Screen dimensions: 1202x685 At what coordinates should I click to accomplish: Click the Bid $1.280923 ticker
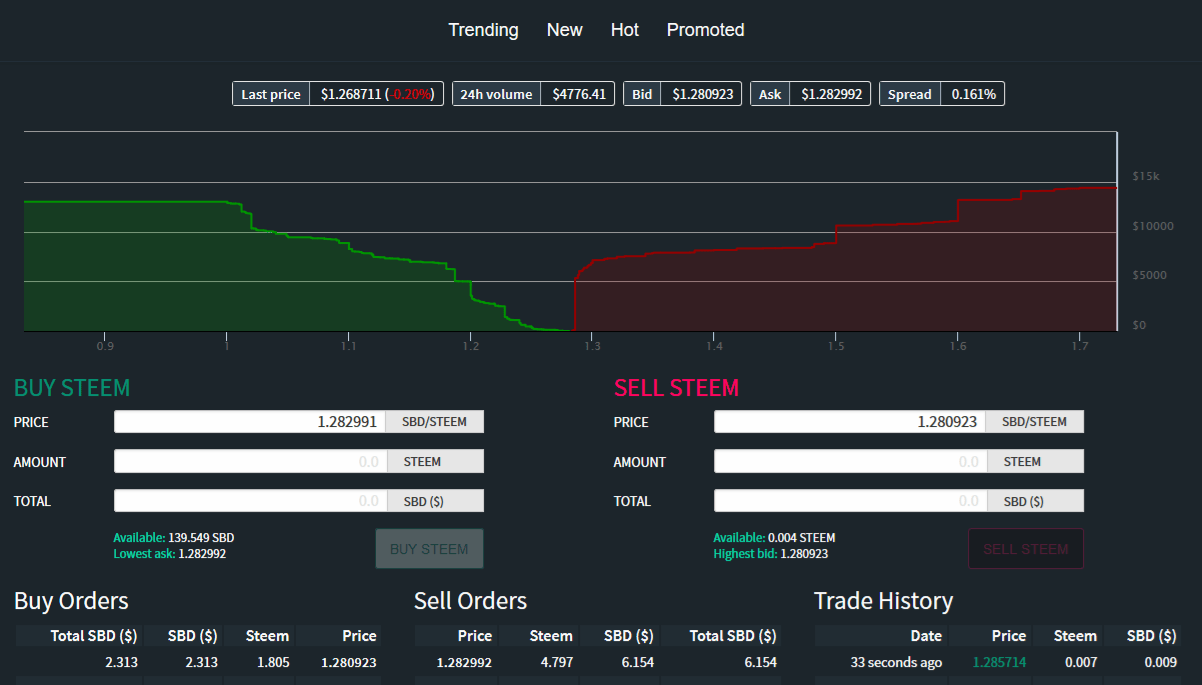click(682, 94)
